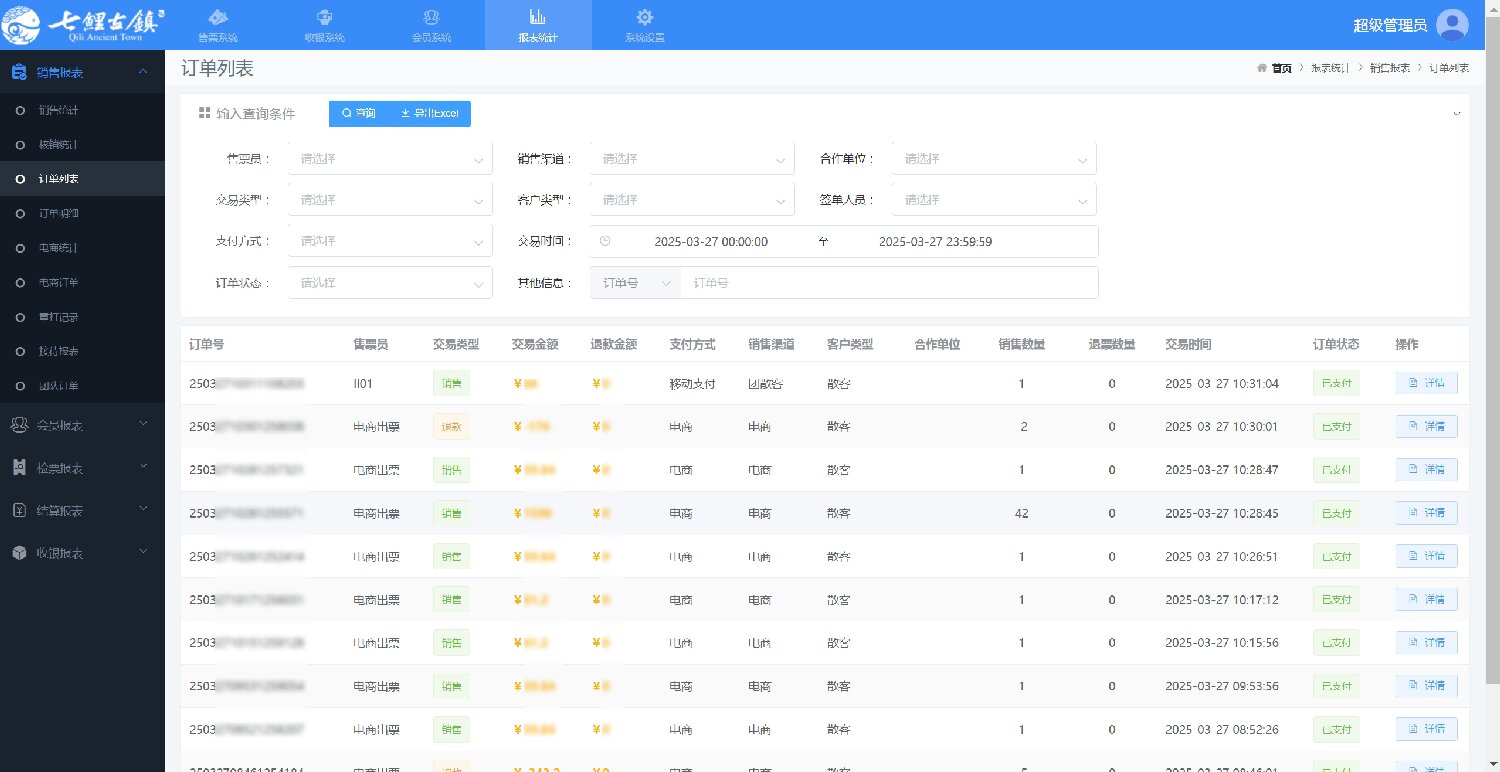Open the 合作单位 dropdown
Screen dimensions: 1500x772
pyautogui.click(x=994, y=159)
